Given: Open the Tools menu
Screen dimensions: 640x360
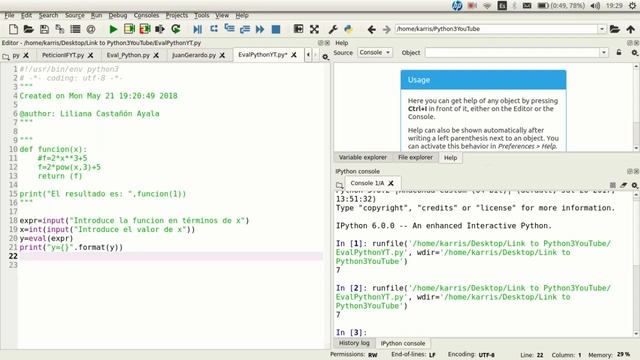Looking at the screenshot, I should coord(202,16).
